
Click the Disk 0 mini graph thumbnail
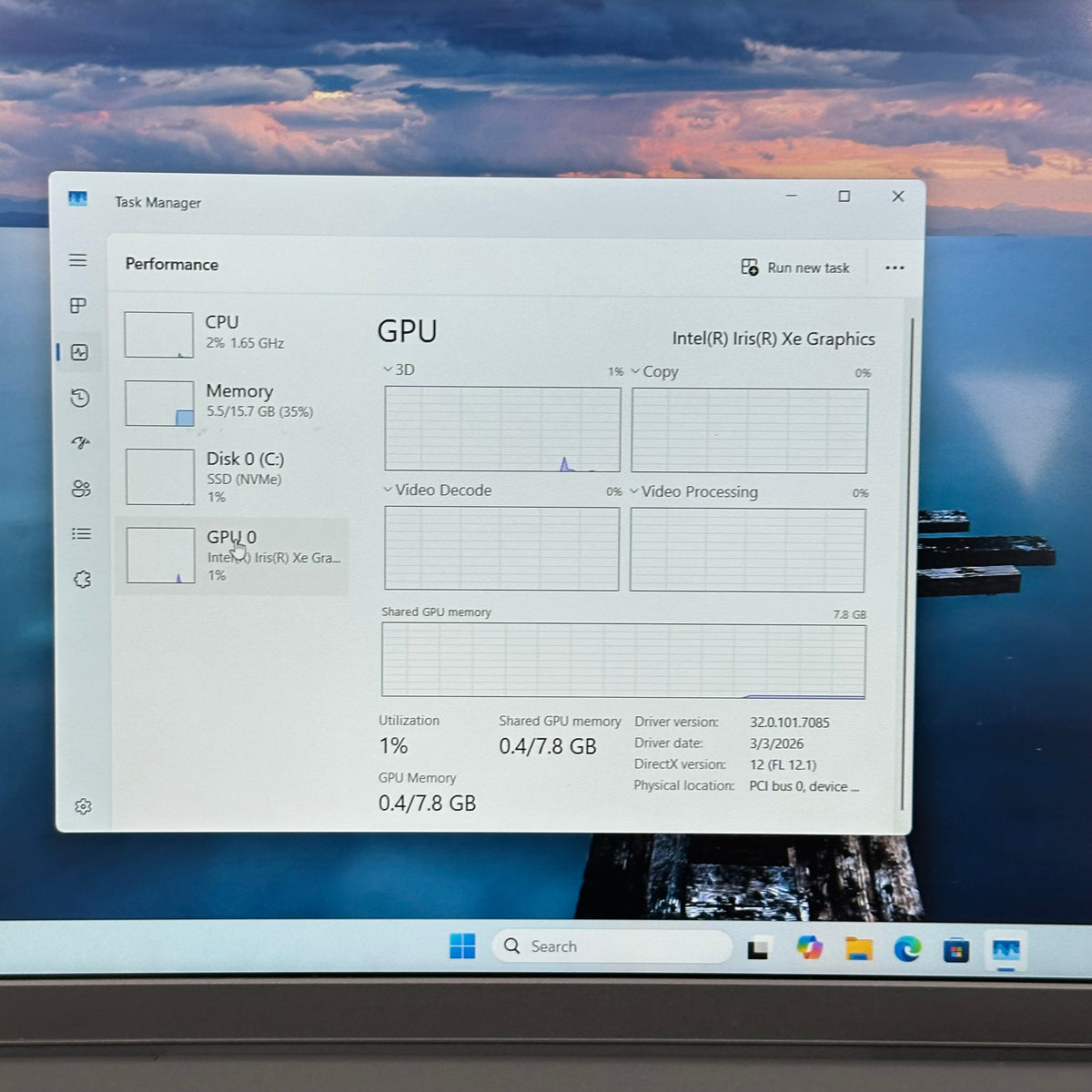160,477
